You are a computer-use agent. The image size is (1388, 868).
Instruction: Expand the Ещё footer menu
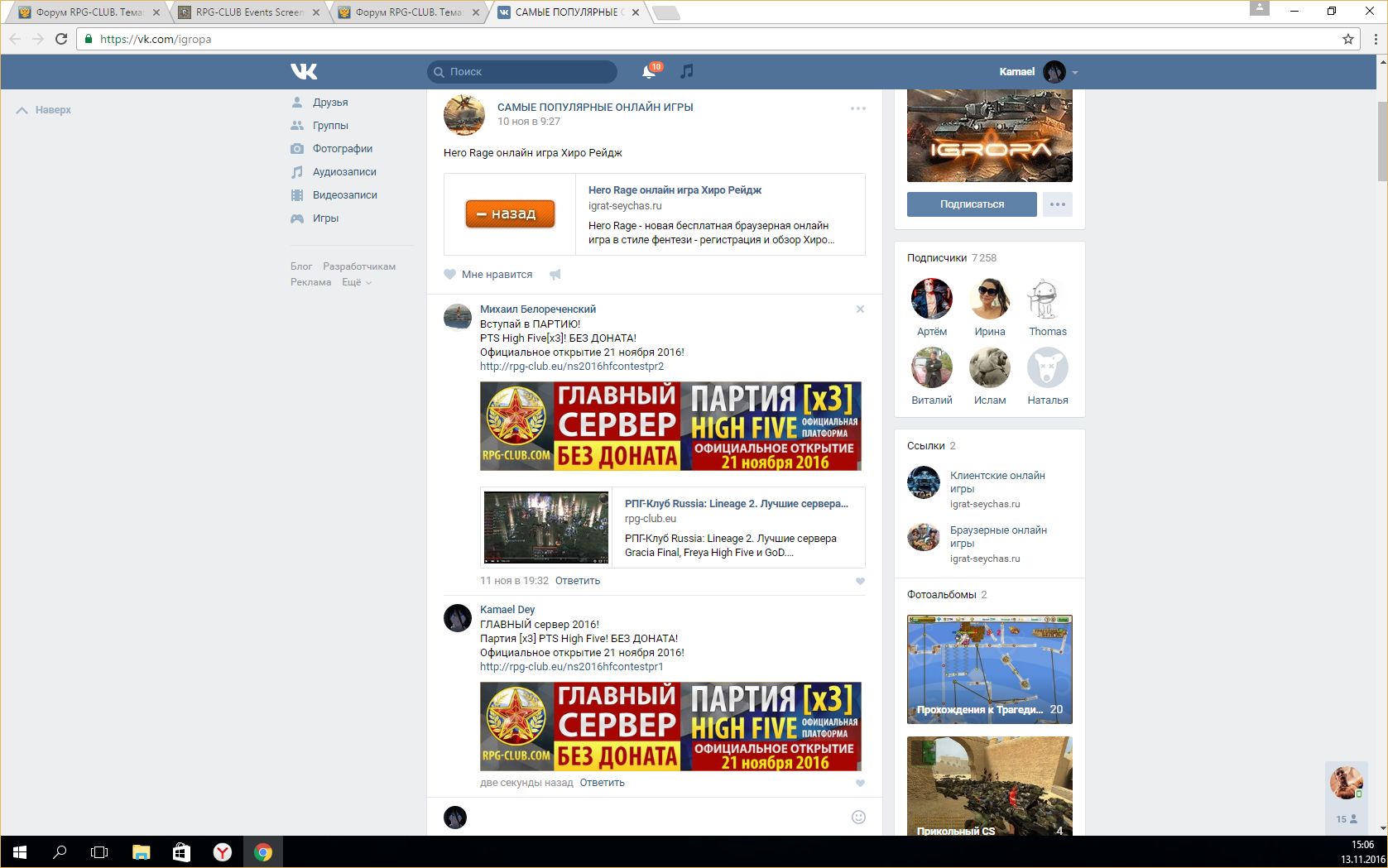coord(357,282)
